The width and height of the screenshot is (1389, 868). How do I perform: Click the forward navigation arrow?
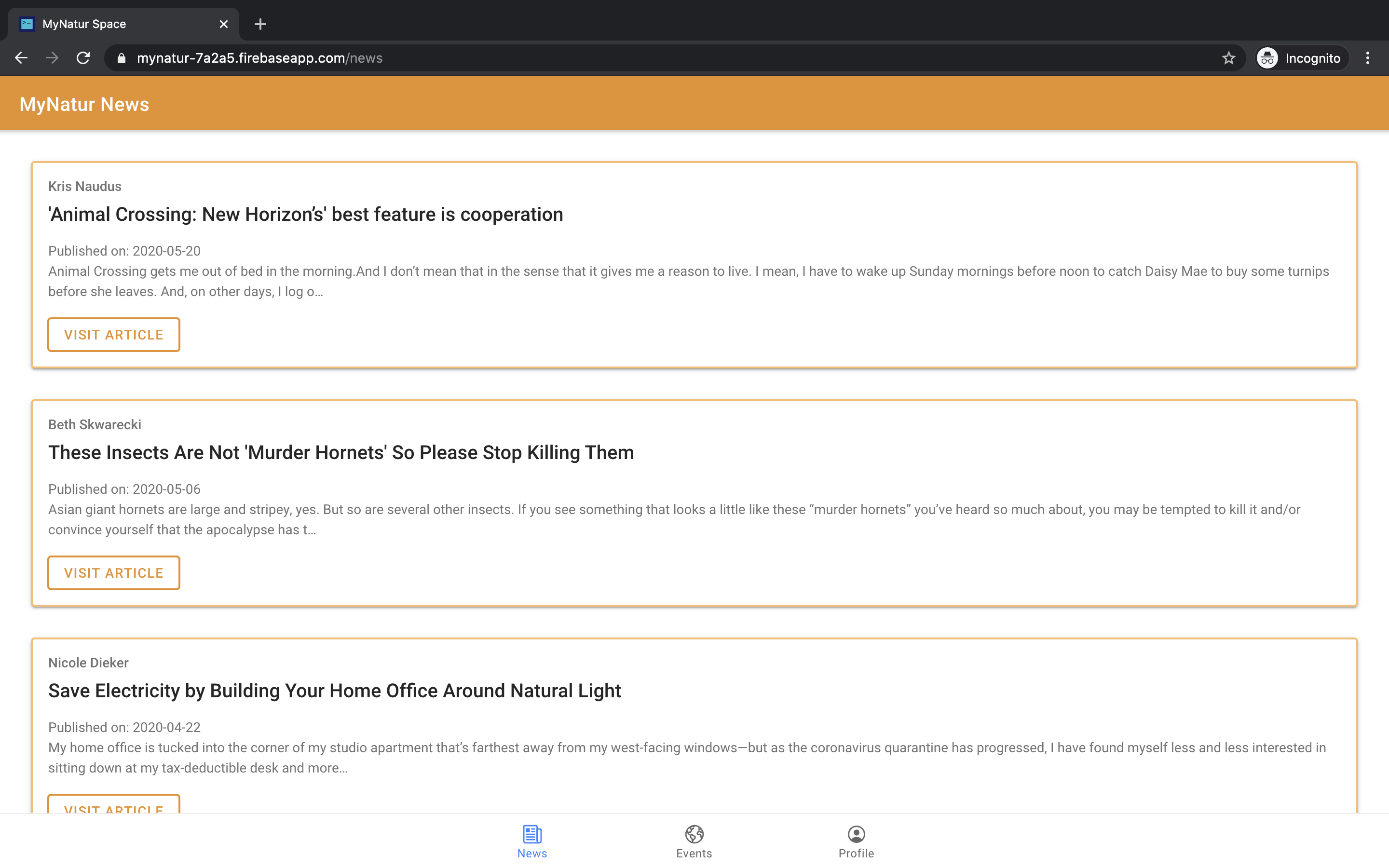[x=52, y=58]
